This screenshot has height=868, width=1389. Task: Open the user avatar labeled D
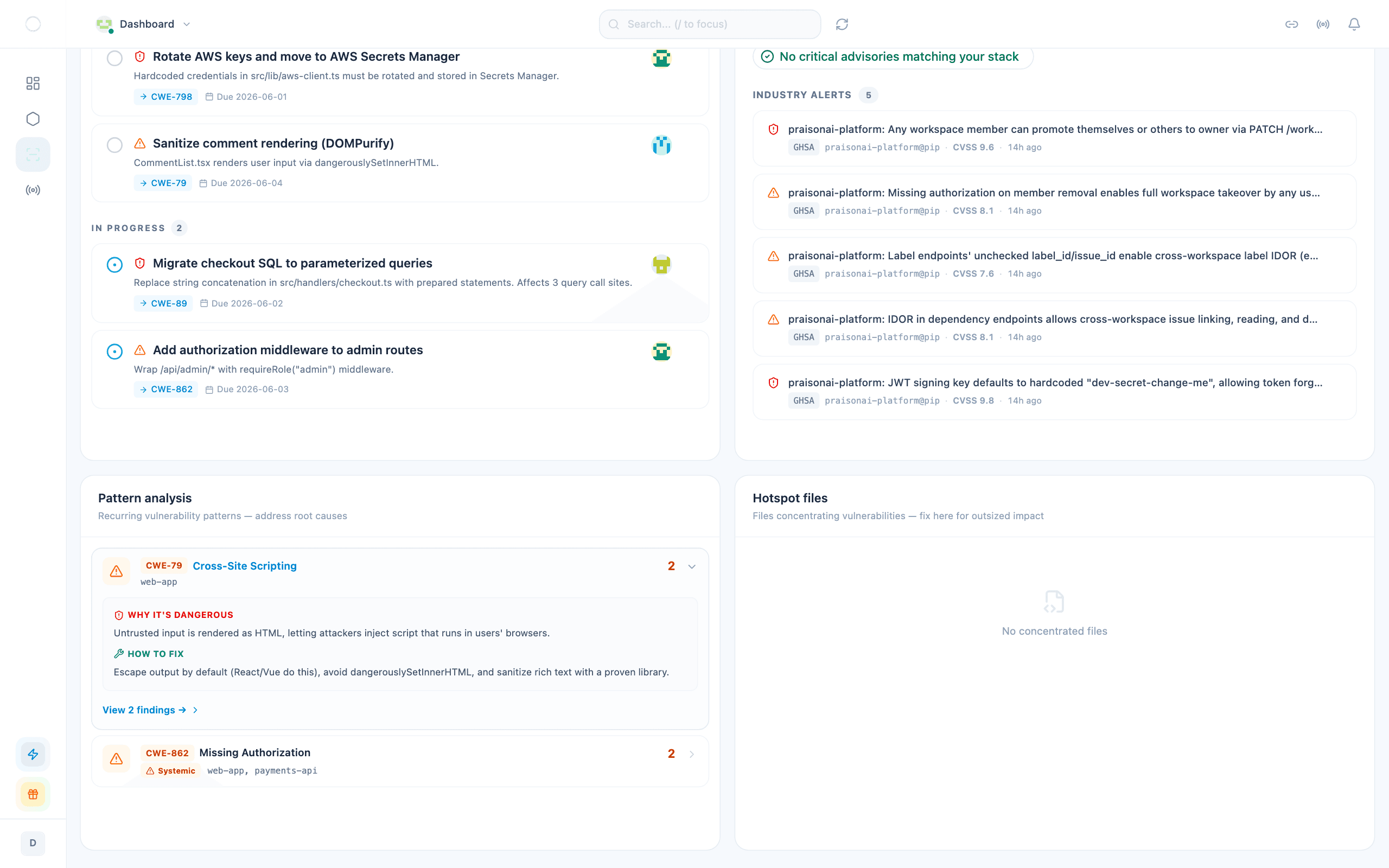[33, 843]
